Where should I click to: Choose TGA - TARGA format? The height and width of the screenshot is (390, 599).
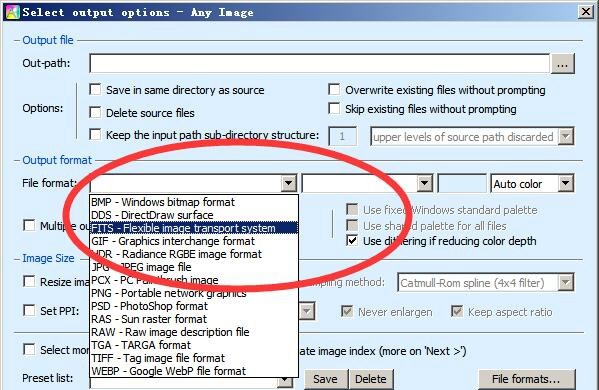pos(194,345)
